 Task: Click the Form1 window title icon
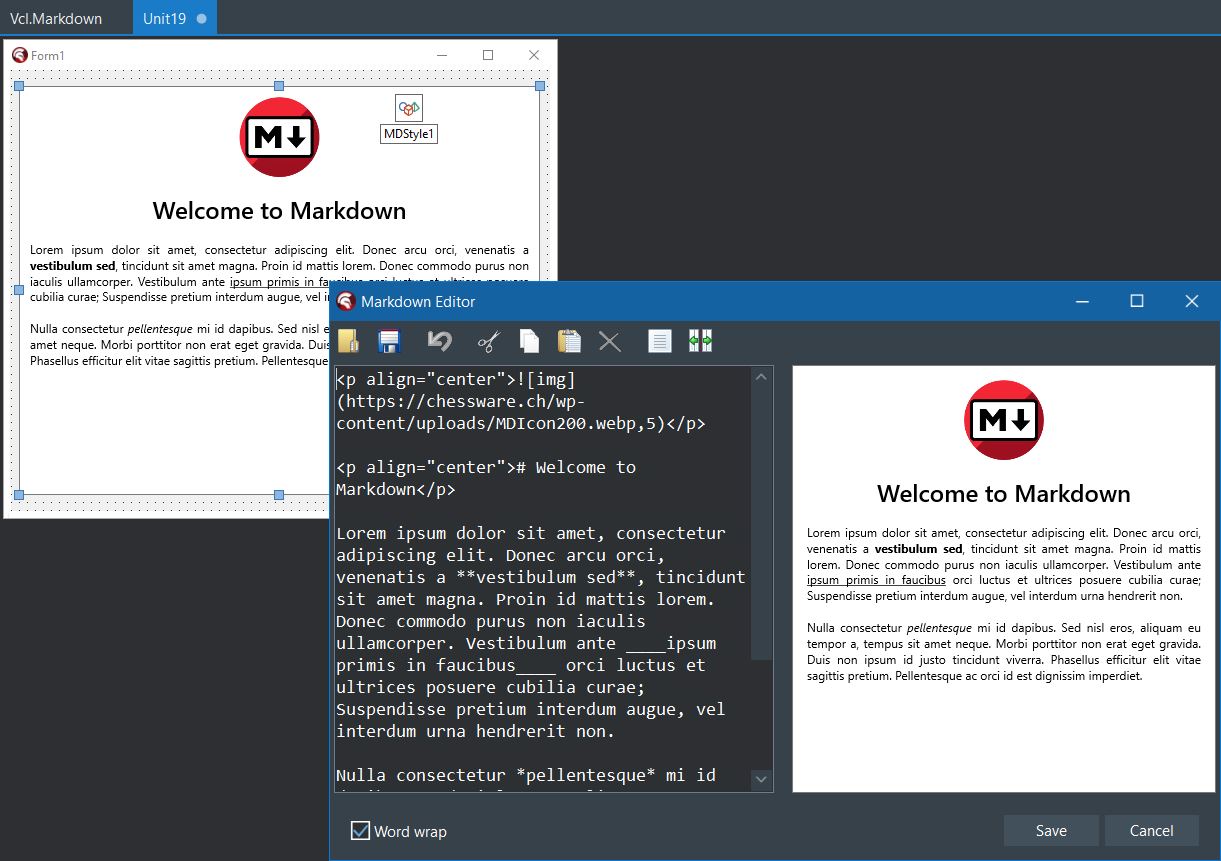click(19, 55)
